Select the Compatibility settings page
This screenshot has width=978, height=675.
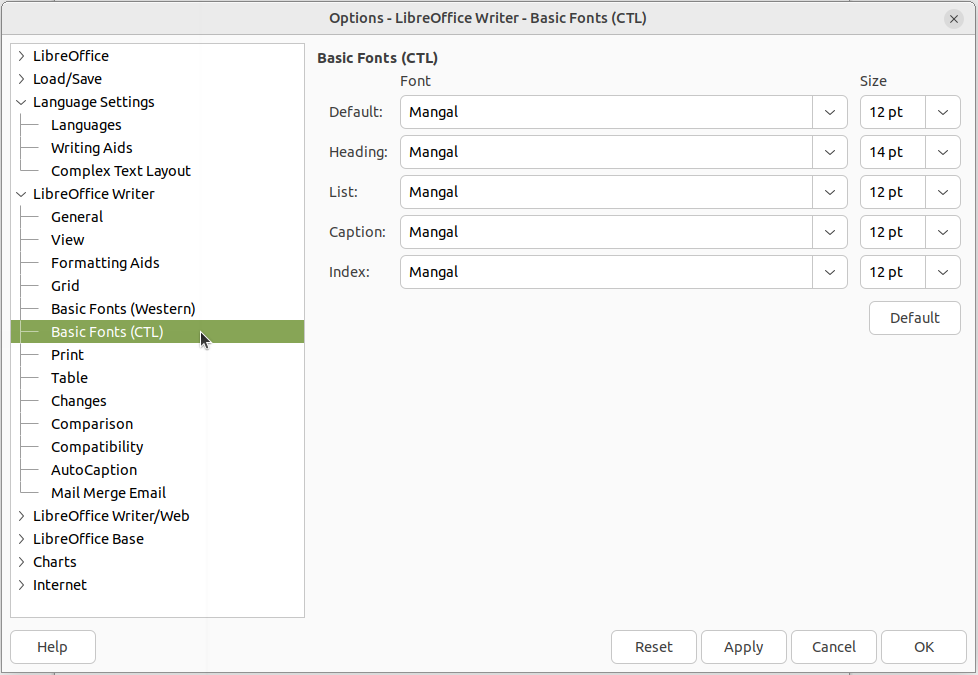point(97,446)
